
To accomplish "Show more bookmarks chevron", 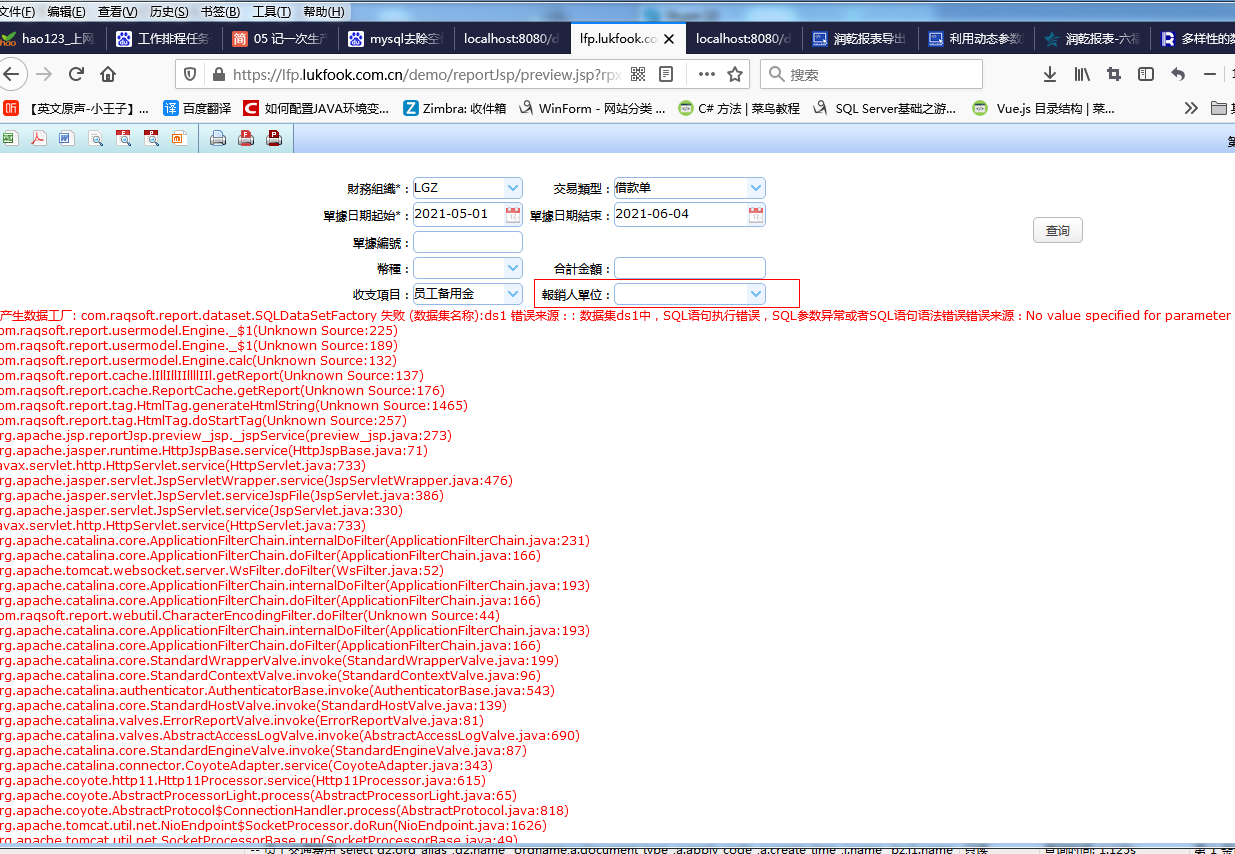I will pyautogui.click(x=1191, y=108).
